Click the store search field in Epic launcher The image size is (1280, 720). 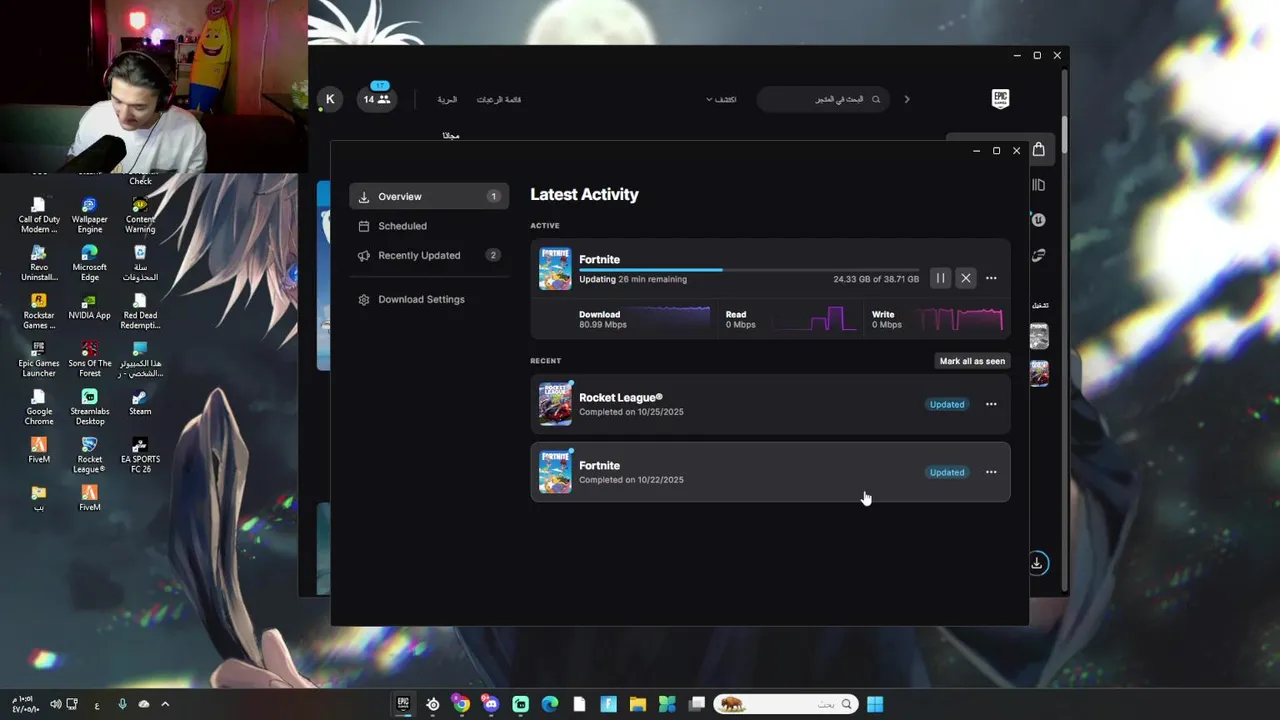point(824,99)
